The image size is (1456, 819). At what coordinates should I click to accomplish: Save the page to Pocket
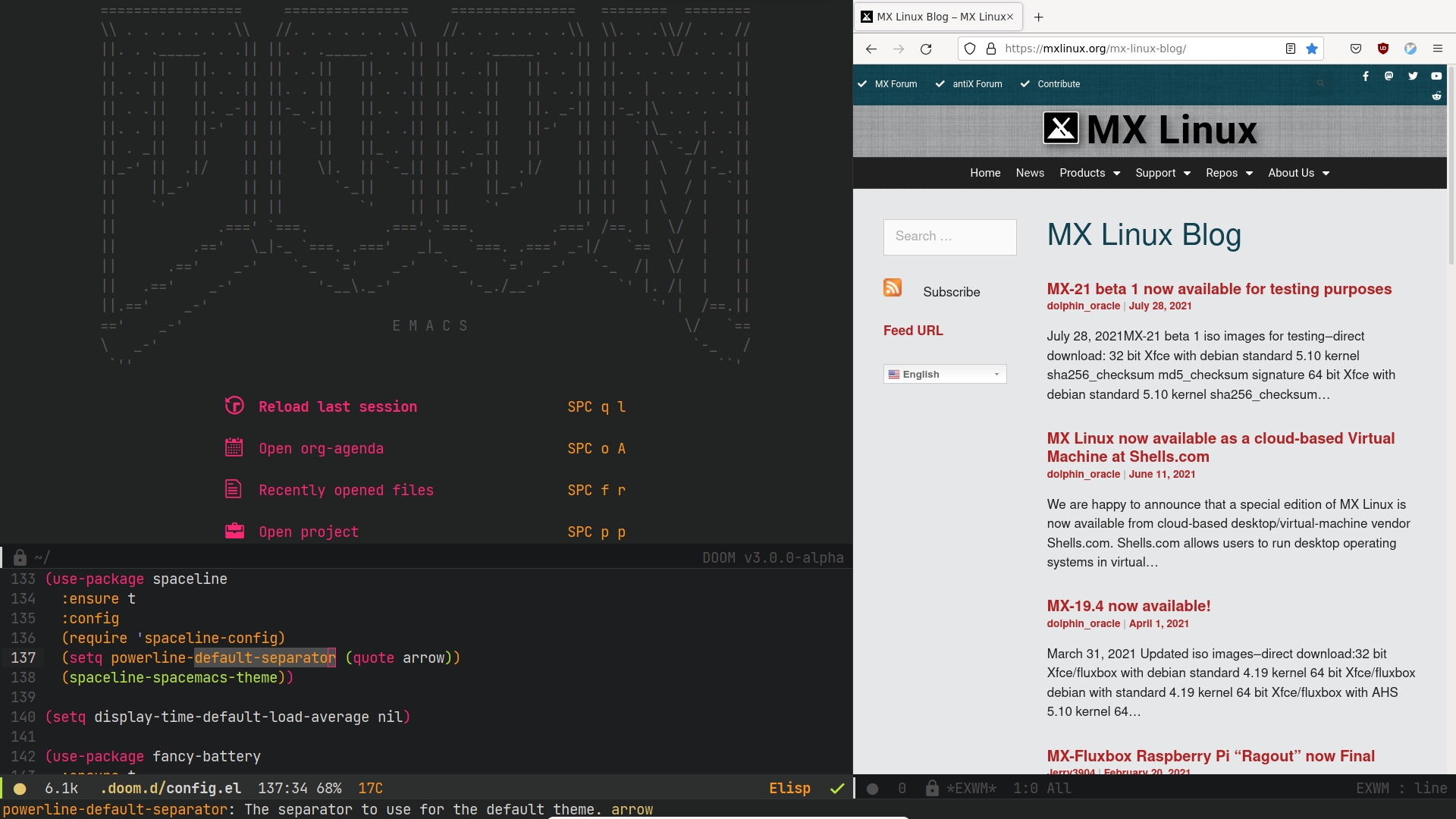tap(1355, 48)
